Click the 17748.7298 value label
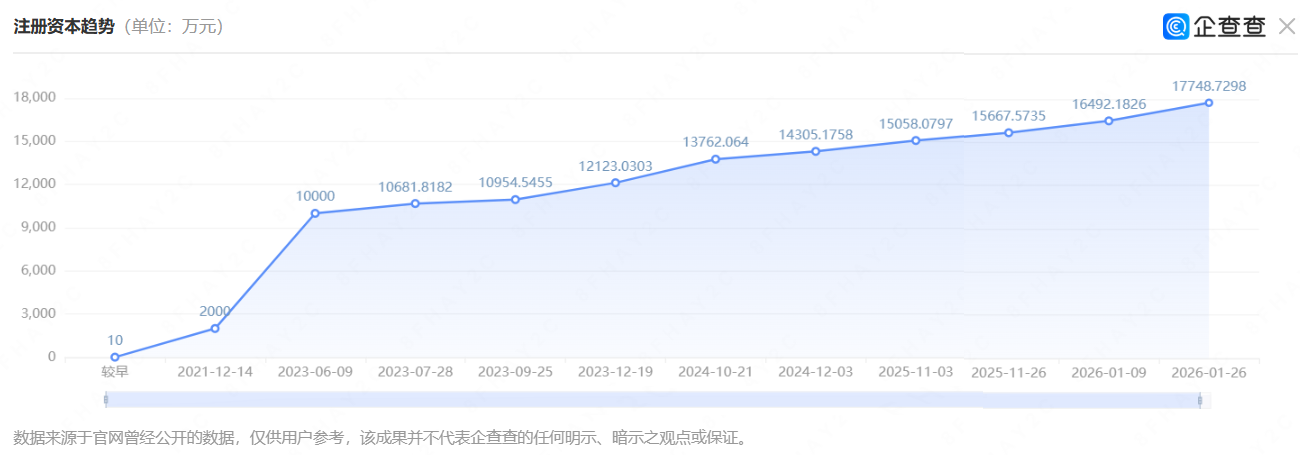This screenshot has width=1300, height=455. [x=1208, y=86]
